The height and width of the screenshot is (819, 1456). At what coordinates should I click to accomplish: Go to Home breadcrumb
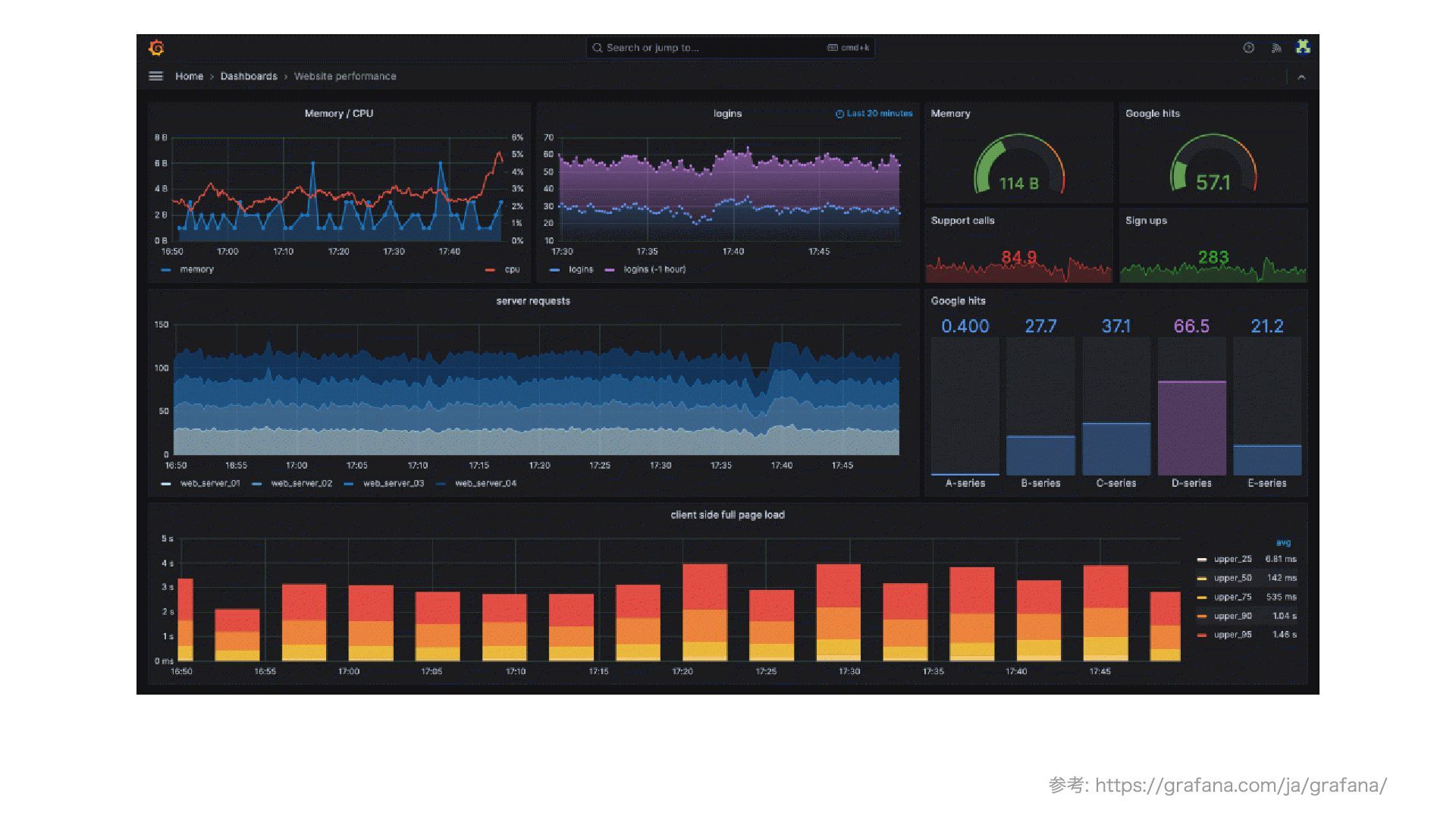189,76
